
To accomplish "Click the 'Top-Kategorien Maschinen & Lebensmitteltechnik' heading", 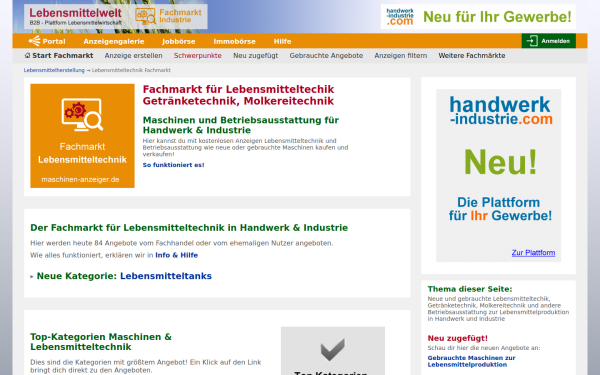I will click(x=101, y=342).
